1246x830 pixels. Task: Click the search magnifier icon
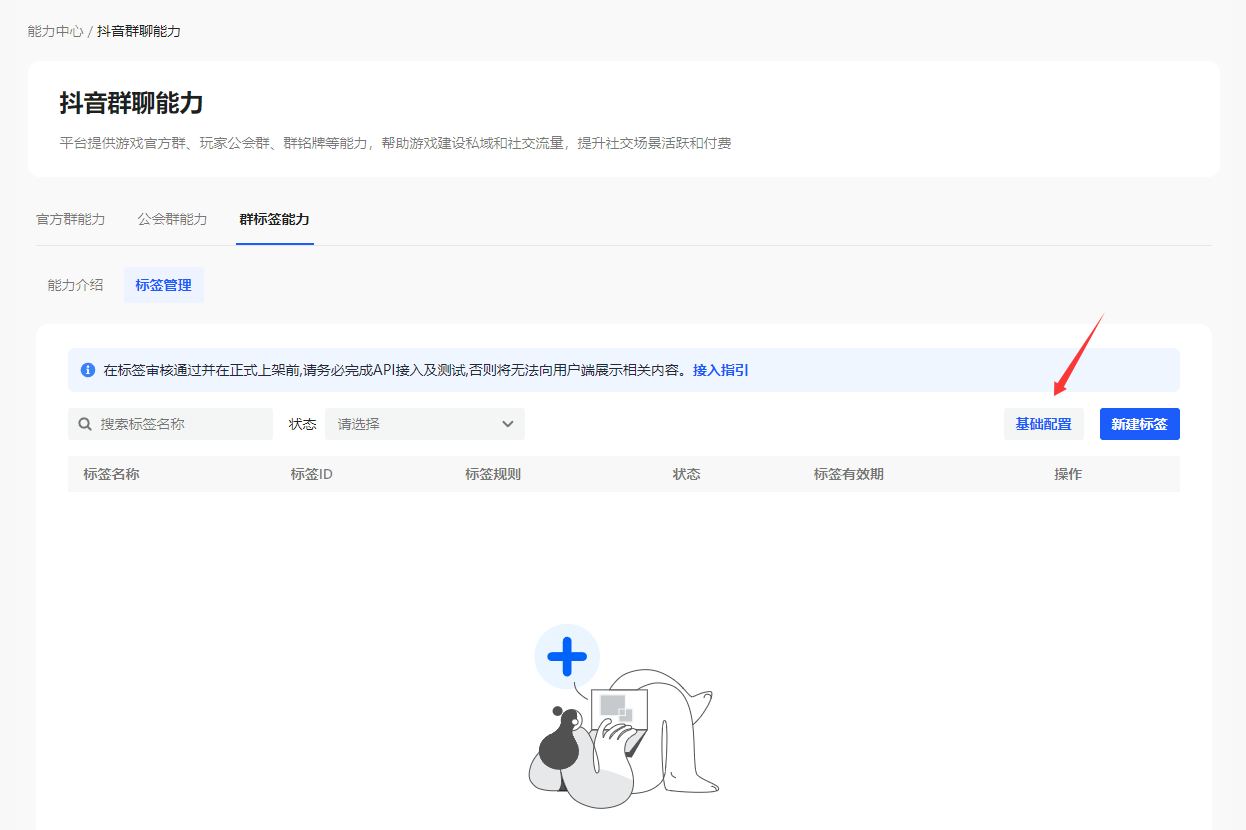[85, 424]
